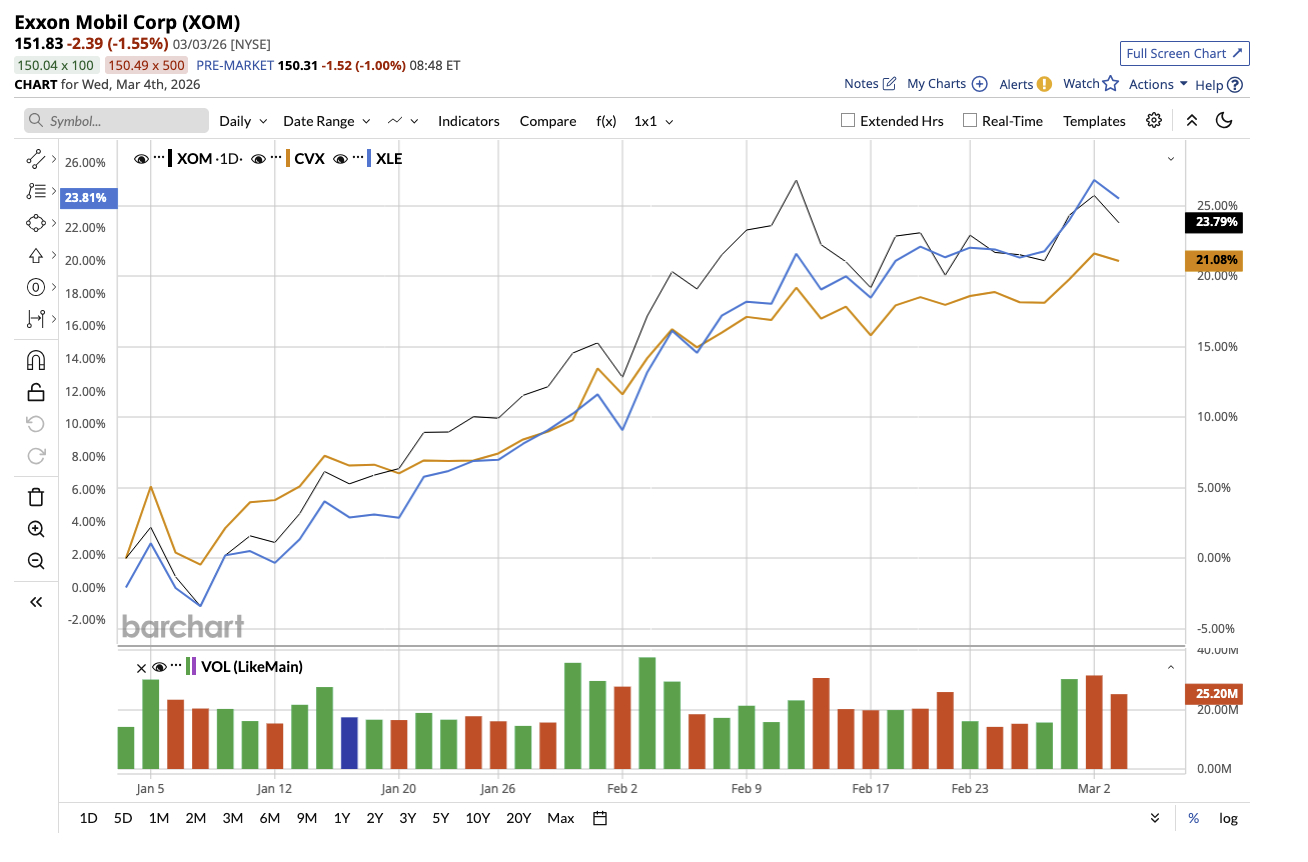The width and height of the screenshot is (1308, 862).
Task: Click in the Symbol search field
Action: click(x=115, y=120)
